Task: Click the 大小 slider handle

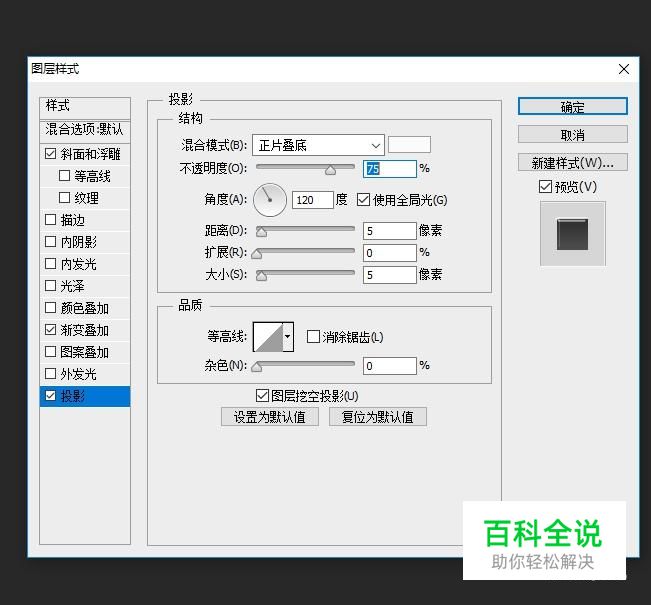Action: tap(261, 276)
